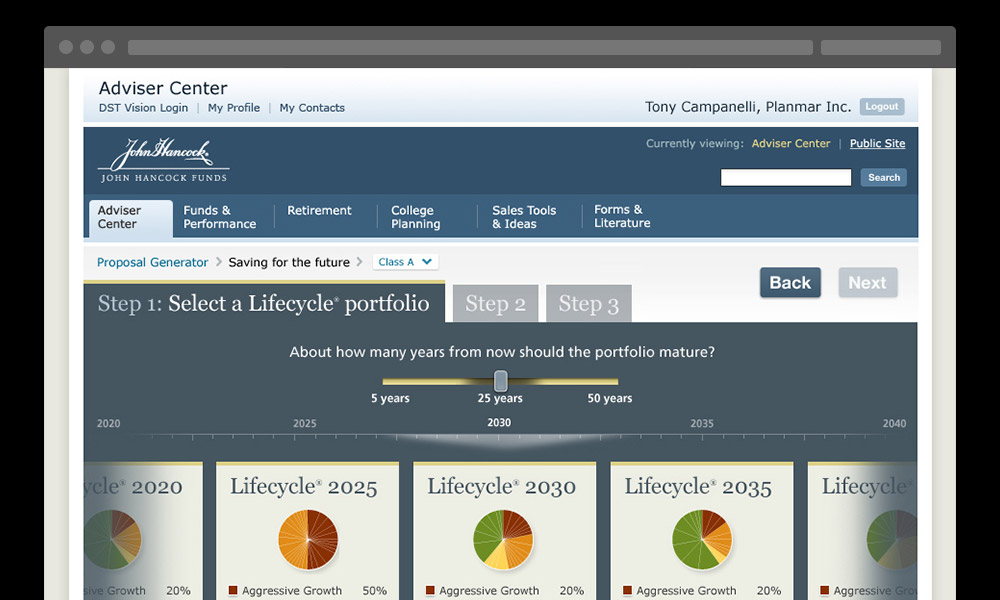
Task: Jump to 2020 on the timeline
Action: 108,423
